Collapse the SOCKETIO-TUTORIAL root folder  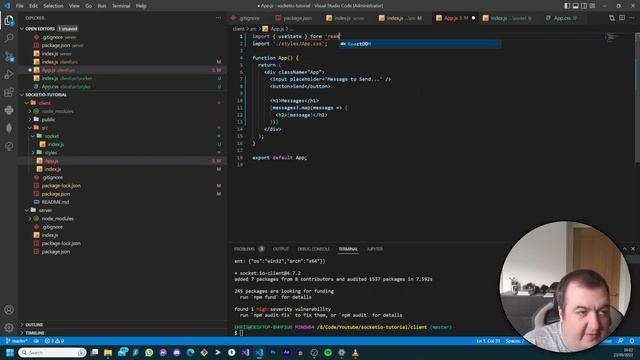click(x=22, y=95)
